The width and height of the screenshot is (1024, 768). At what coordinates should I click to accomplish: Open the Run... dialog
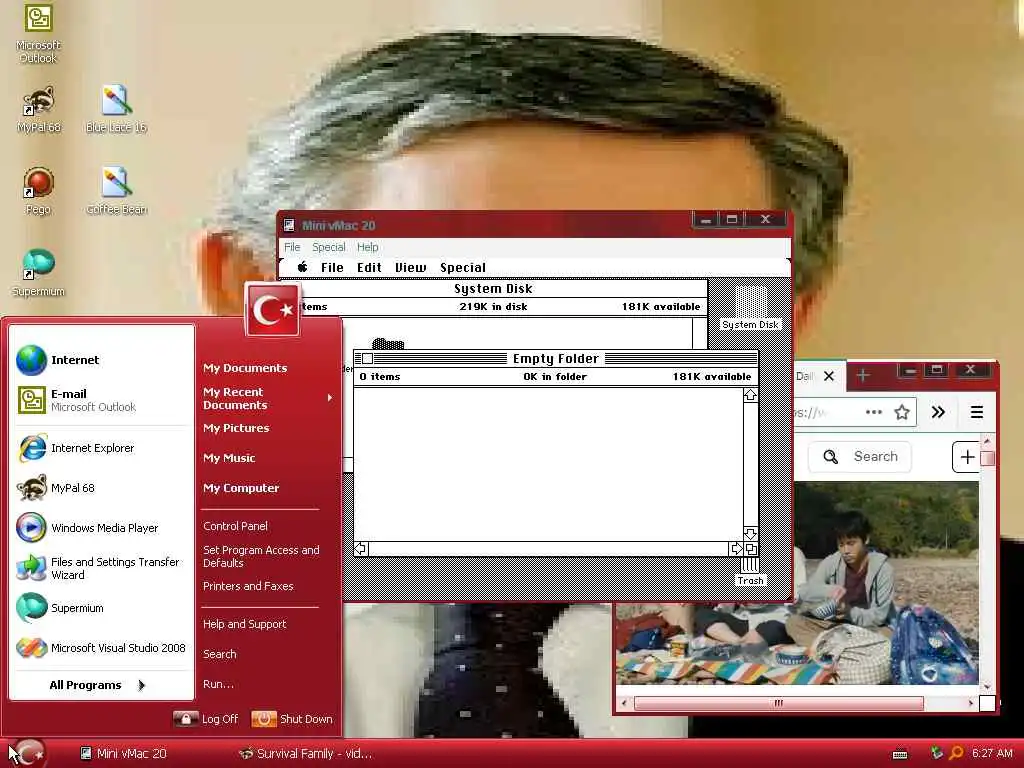click(218, 684)
